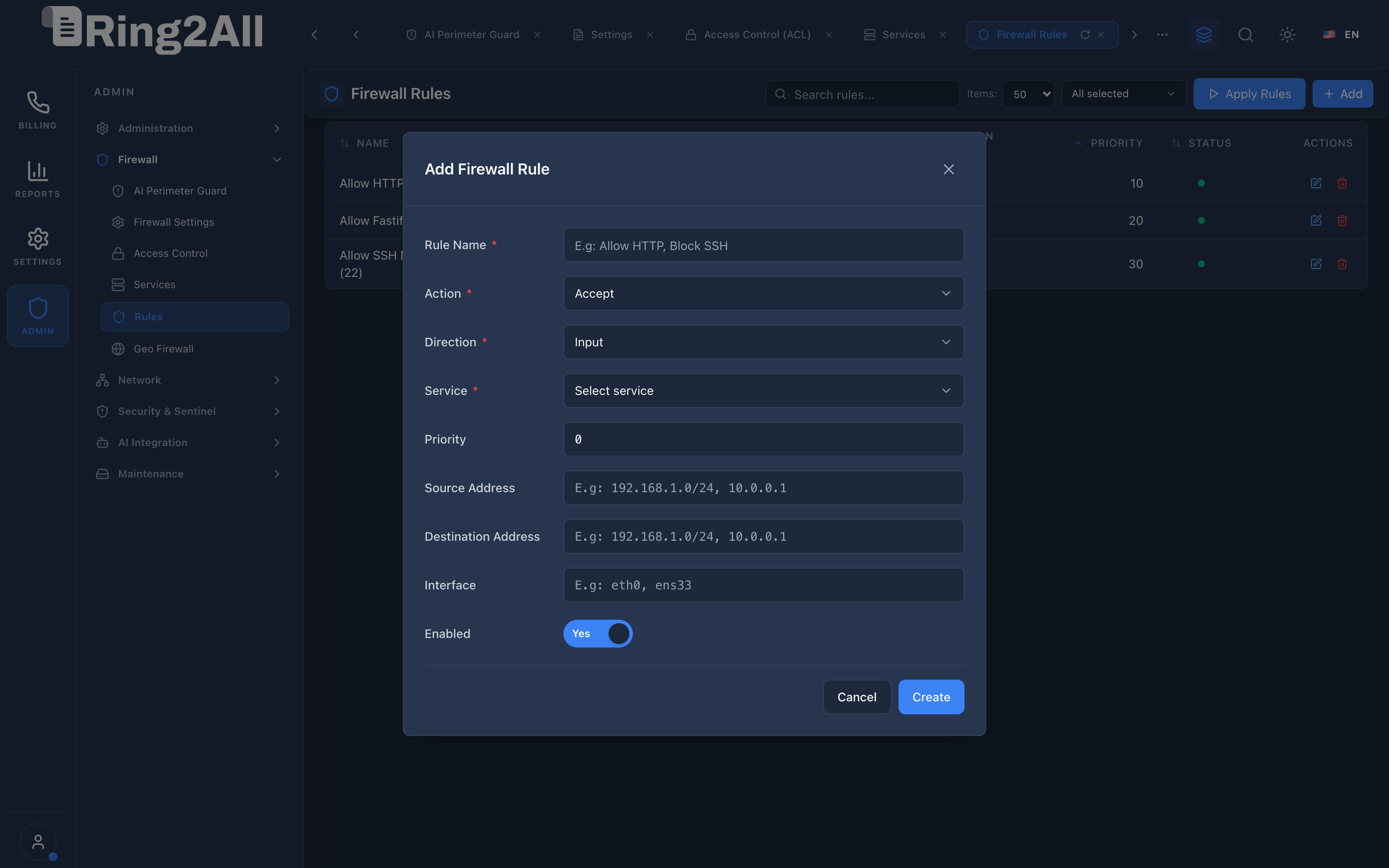Expand the Network menu section

[x=189, y=380]
